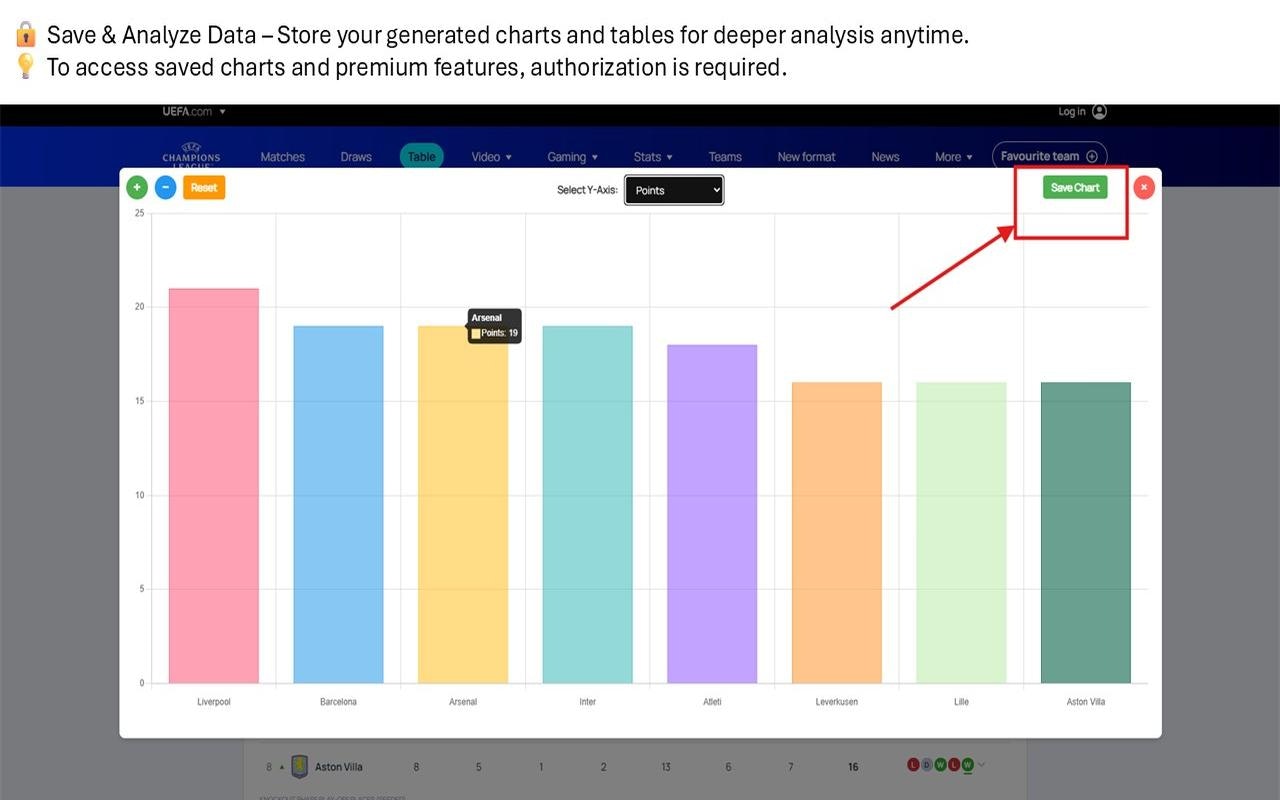The image size is (1280, 800).
Task: Click the teal Inter bar
Action: click(x=588, y=505)
